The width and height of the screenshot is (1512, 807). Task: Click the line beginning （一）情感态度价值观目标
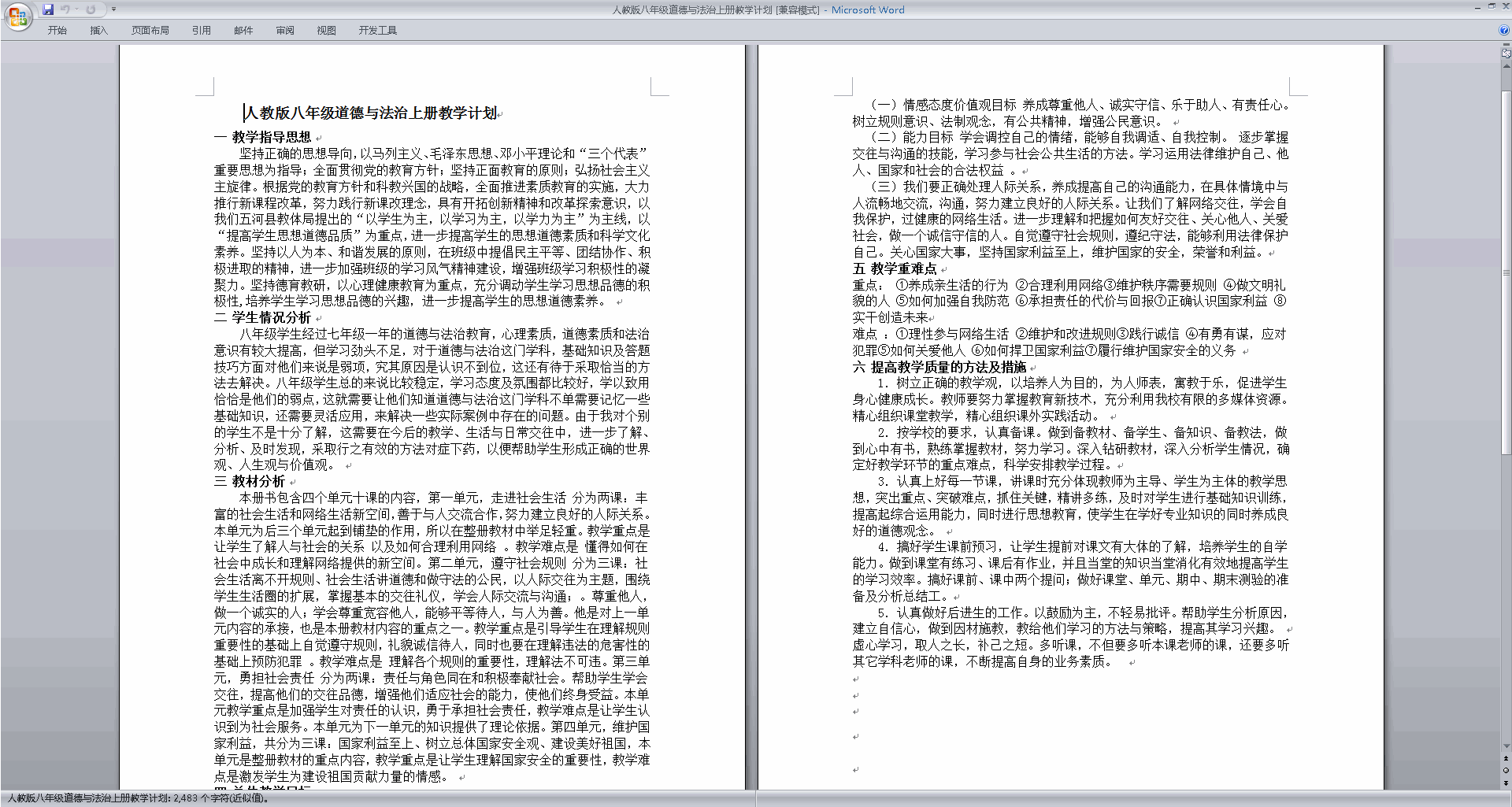[x=1079, y=105]
